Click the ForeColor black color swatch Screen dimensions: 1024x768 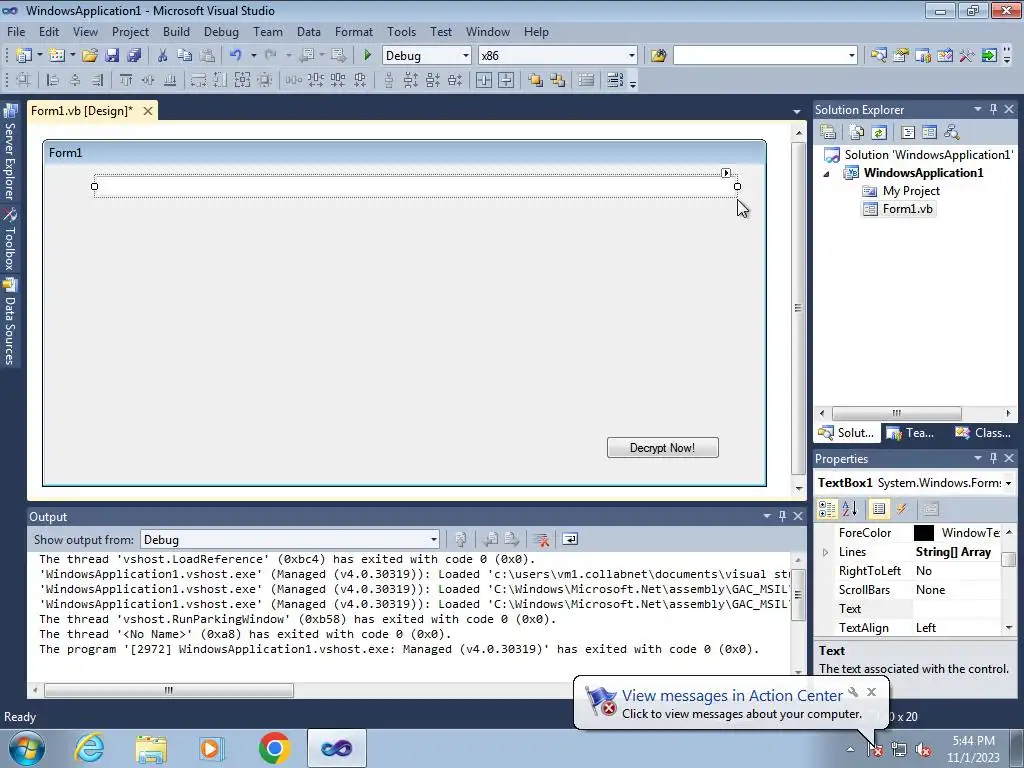[x=923, y=533]
